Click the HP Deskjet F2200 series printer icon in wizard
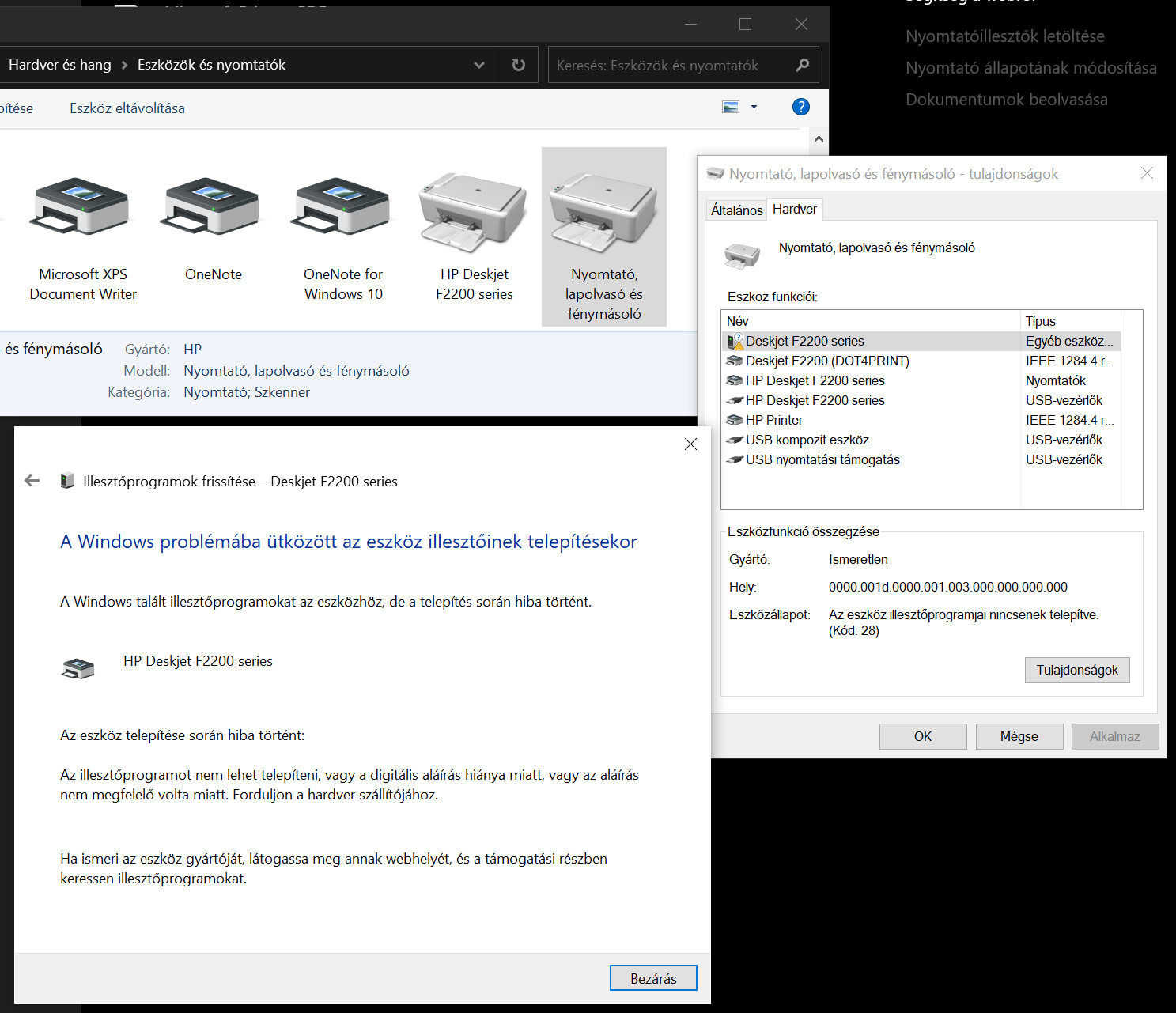 click(78, 669)
